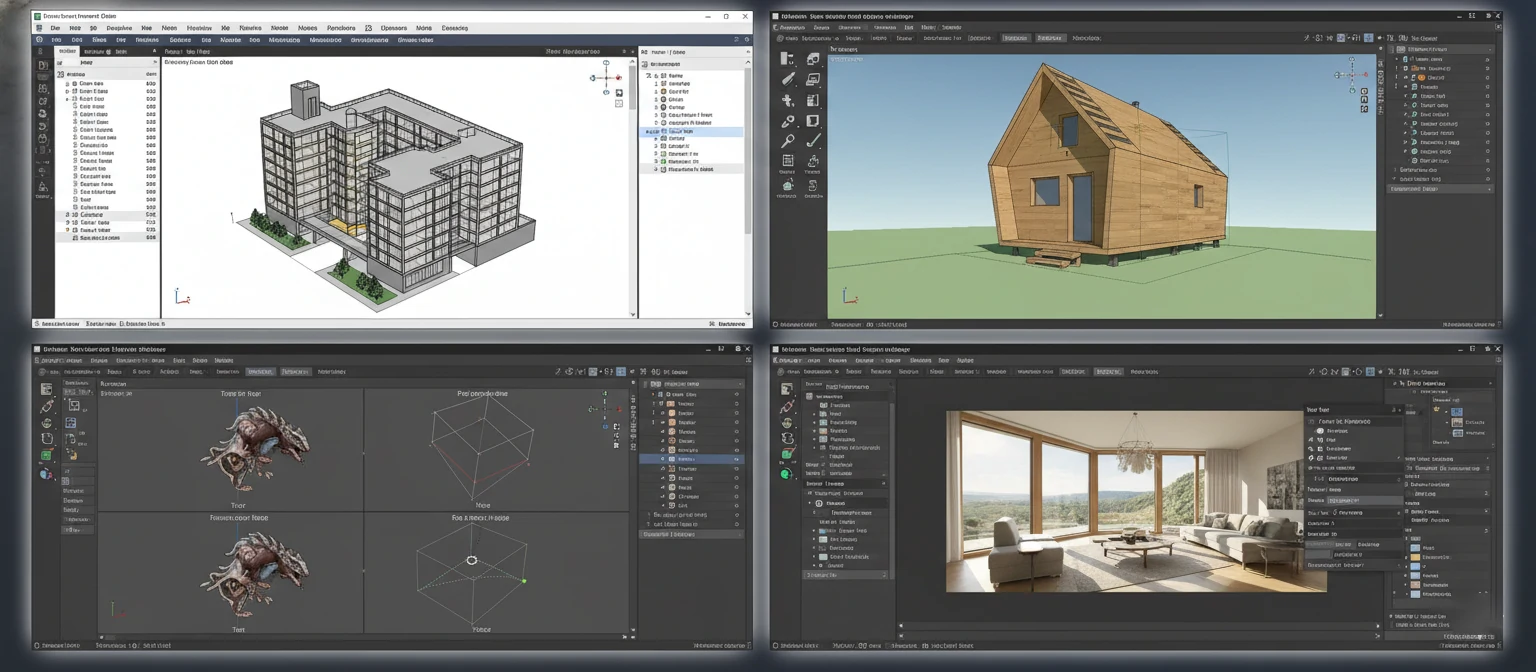Image resolution: width=1536 pixels, height=672 pixels.
Task: Select the eyedropper tool in the cabin app toolbar
Action: point(788,120)
